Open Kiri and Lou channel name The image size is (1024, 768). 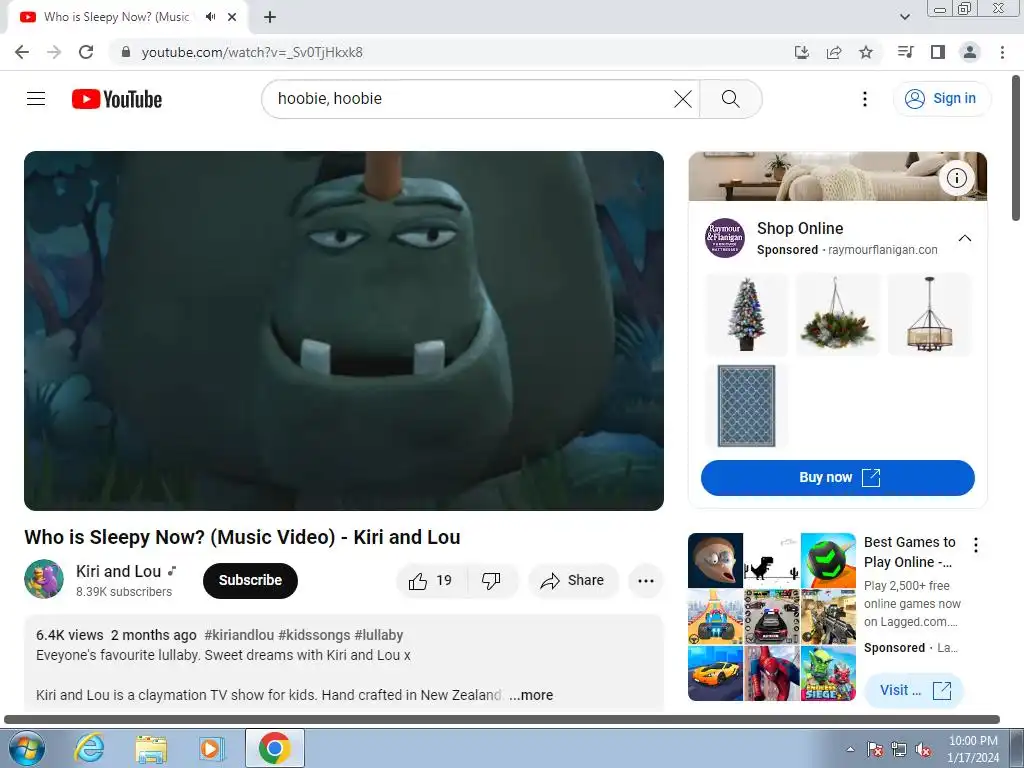click(118, 571)
